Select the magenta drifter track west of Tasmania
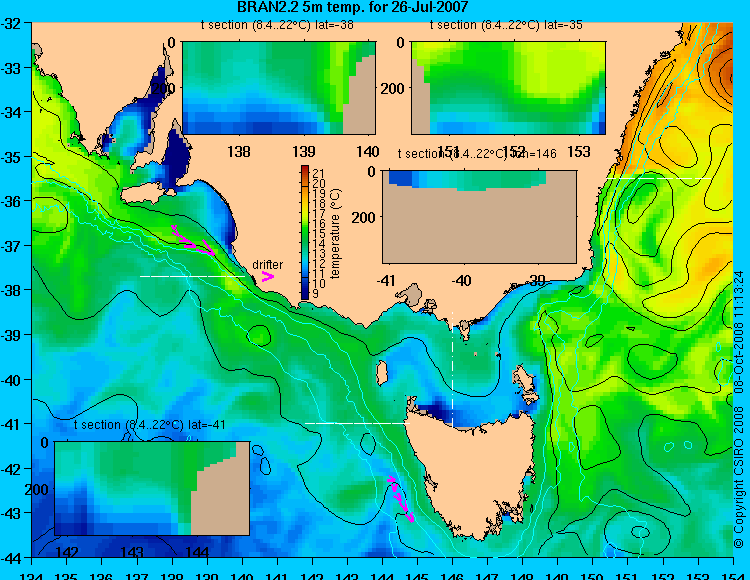This screenshot has width=750, height=580. (x=401, y=499)
